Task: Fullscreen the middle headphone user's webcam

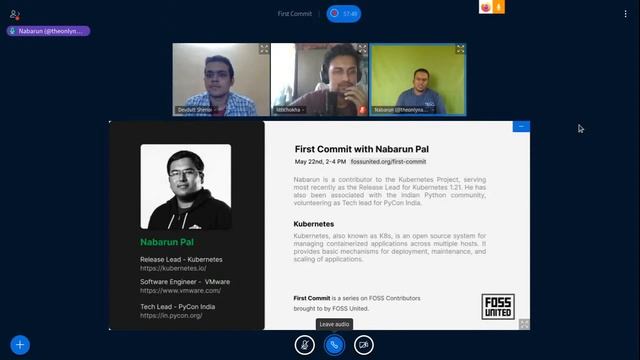Action: pyautogui.click(x=362, y=49)
